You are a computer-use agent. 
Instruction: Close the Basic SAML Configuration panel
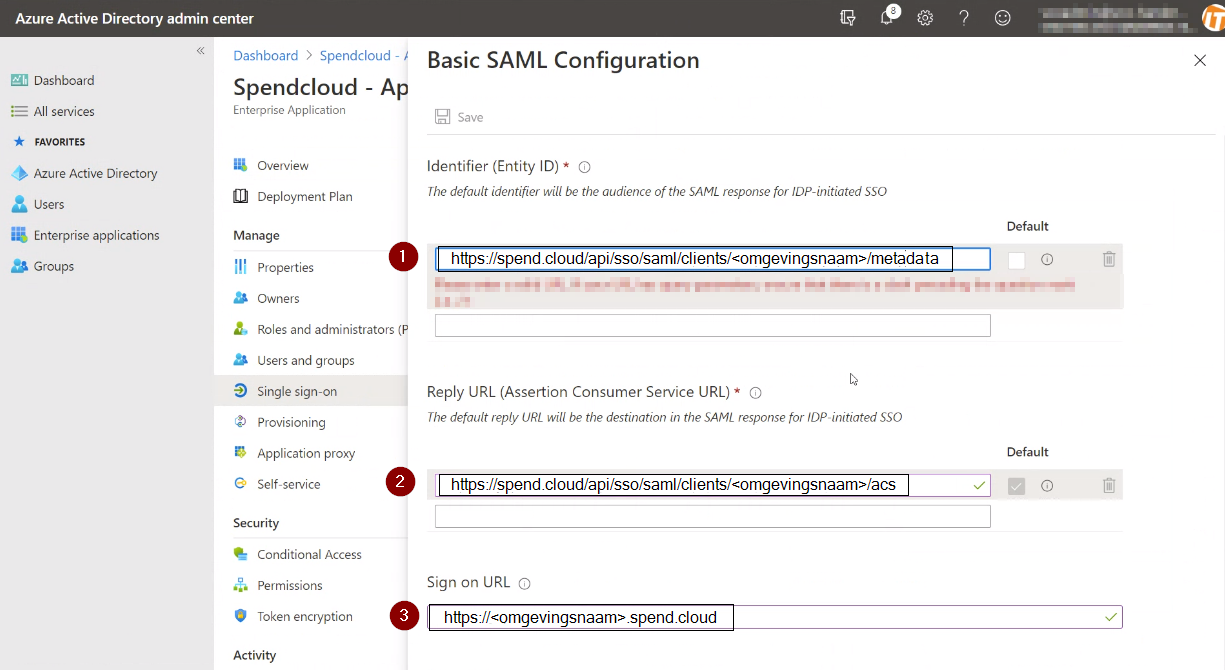coord(1200,61)
